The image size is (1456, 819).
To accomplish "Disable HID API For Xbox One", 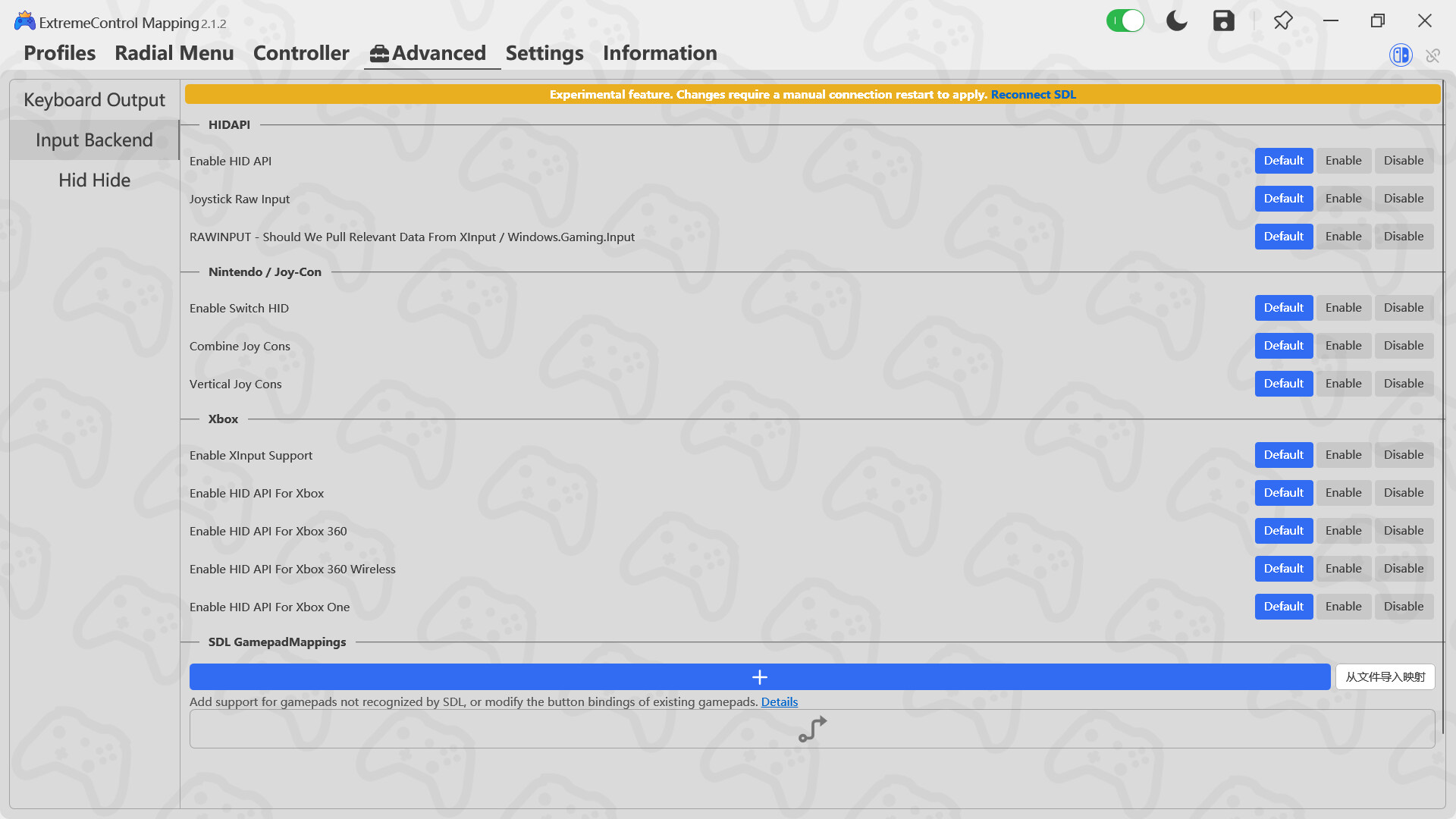I will 1403,606.
